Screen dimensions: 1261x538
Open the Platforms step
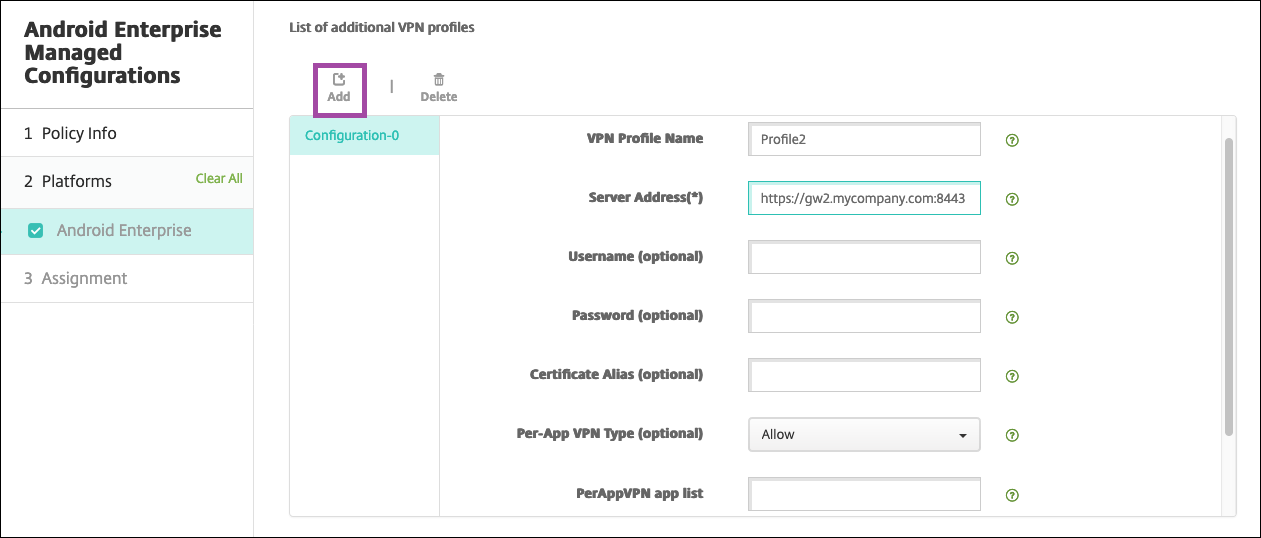[x=68, y=181]
